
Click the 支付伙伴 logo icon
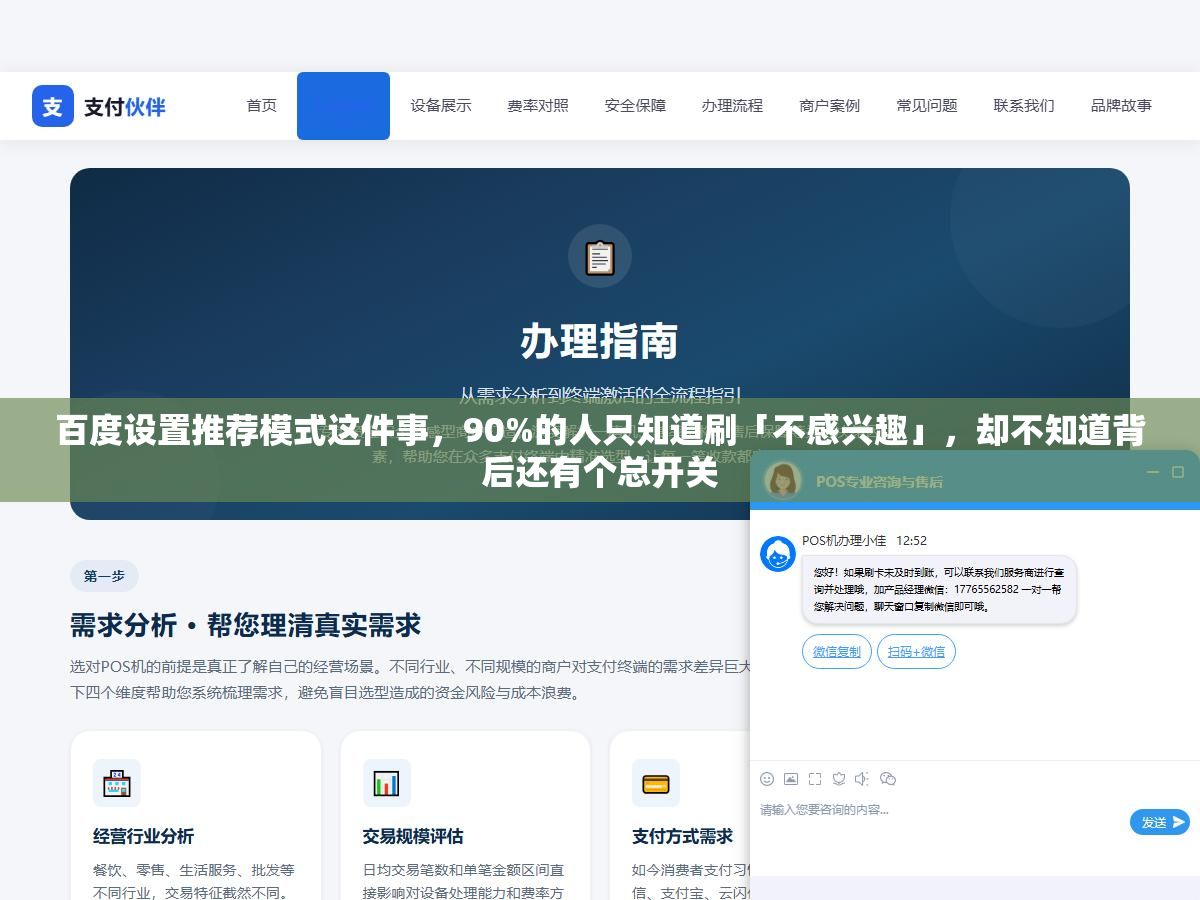[x=53, y=106]
